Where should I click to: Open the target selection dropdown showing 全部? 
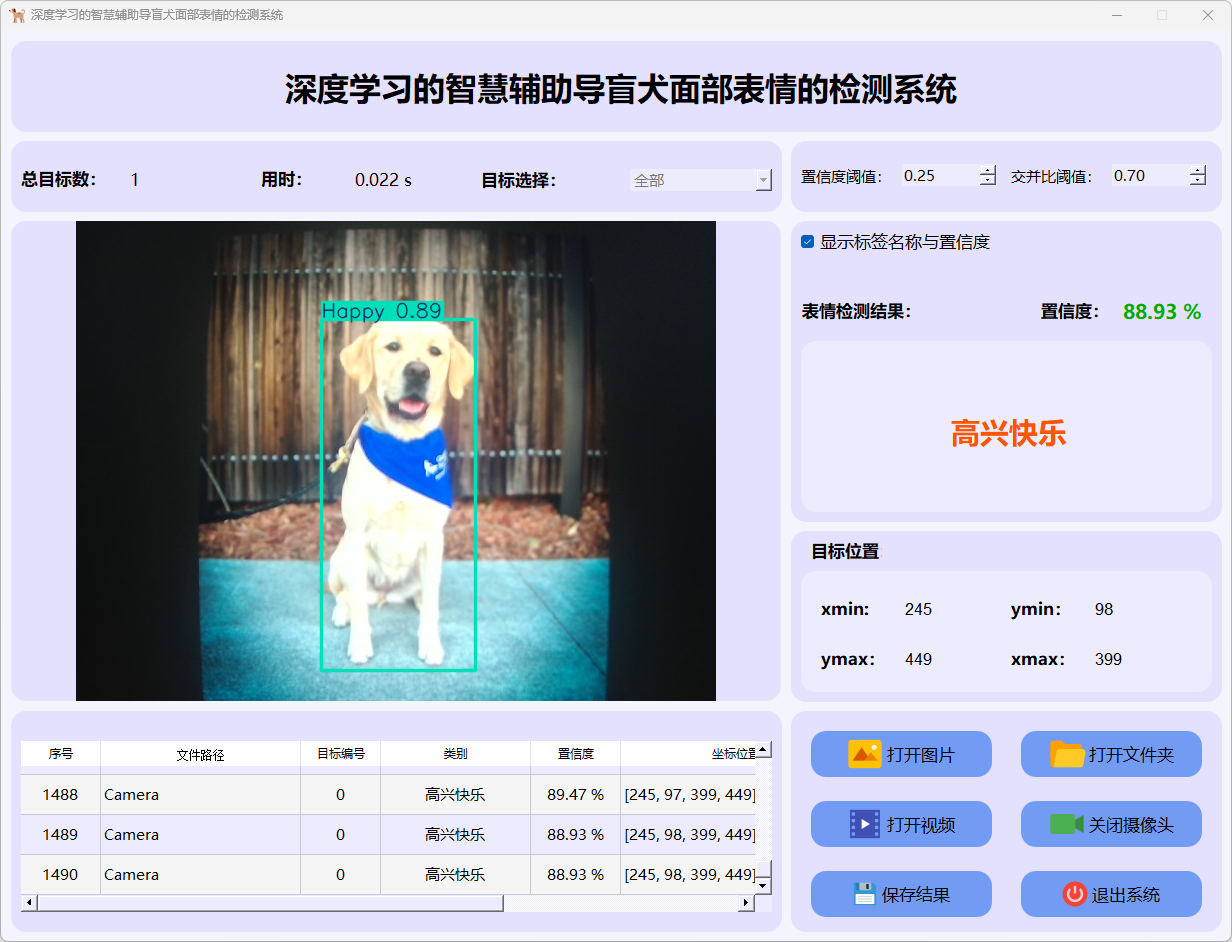coord(700,180)
